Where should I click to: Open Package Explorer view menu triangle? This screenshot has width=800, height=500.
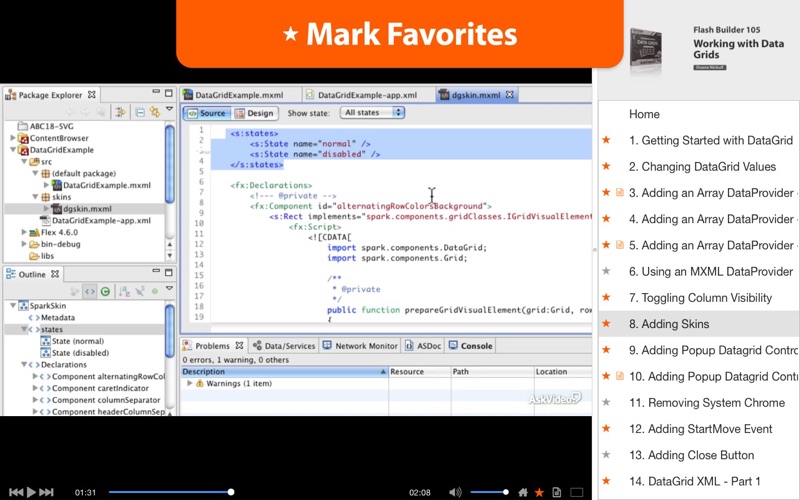[x=169, y=109]
